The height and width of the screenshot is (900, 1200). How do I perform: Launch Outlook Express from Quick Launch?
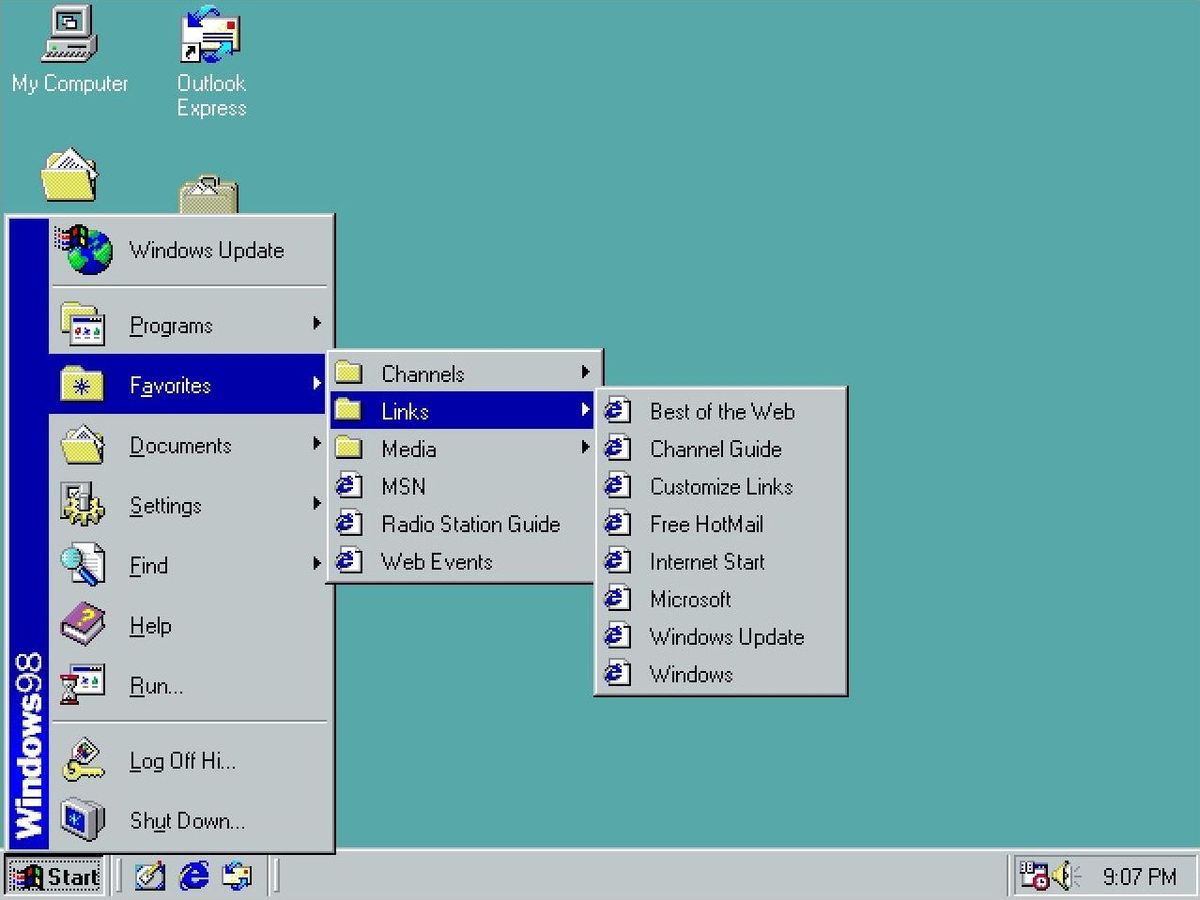coord(235,876)
